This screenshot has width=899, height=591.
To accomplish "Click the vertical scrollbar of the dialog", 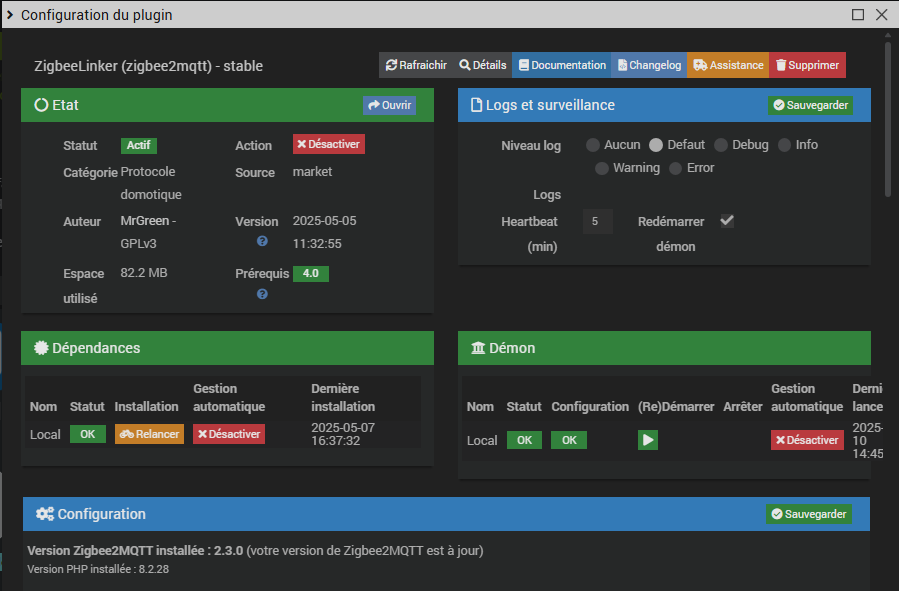I will (x=888, y=118).
